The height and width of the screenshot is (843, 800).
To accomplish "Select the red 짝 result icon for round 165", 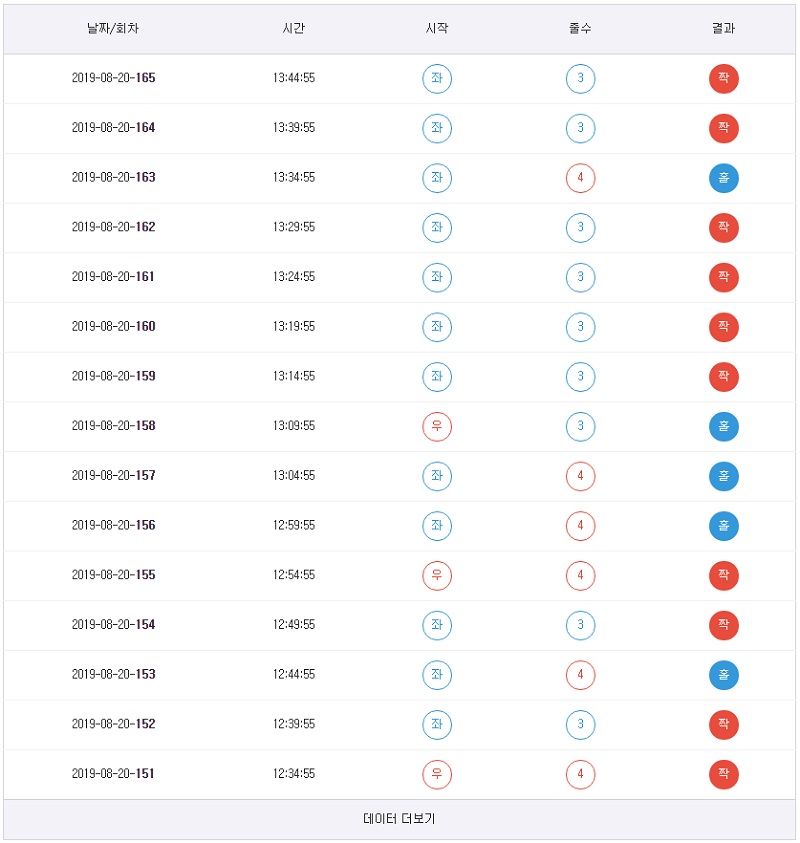I will [x=724, y=78].
